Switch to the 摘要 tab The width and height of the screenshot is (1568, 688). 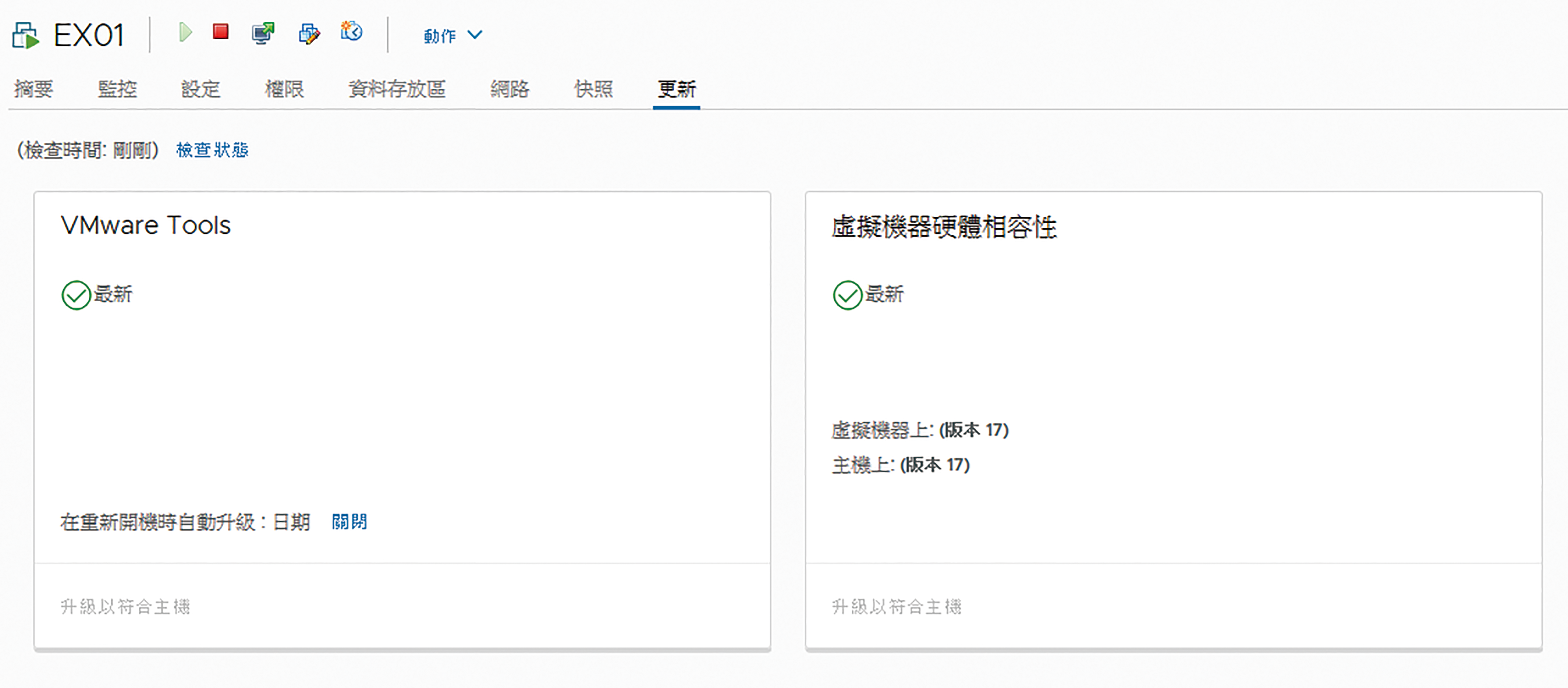(x=33, y=89)
